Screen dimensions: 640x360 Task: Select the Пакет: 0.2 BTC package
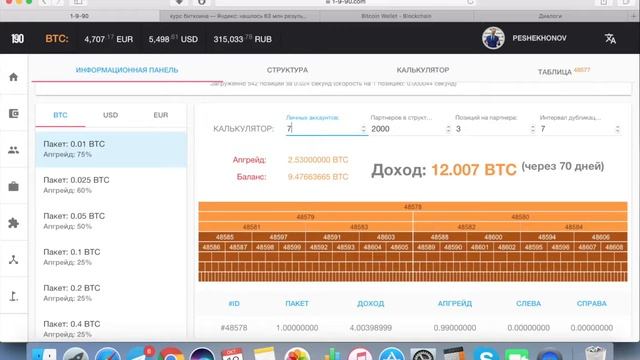[111, 293]
